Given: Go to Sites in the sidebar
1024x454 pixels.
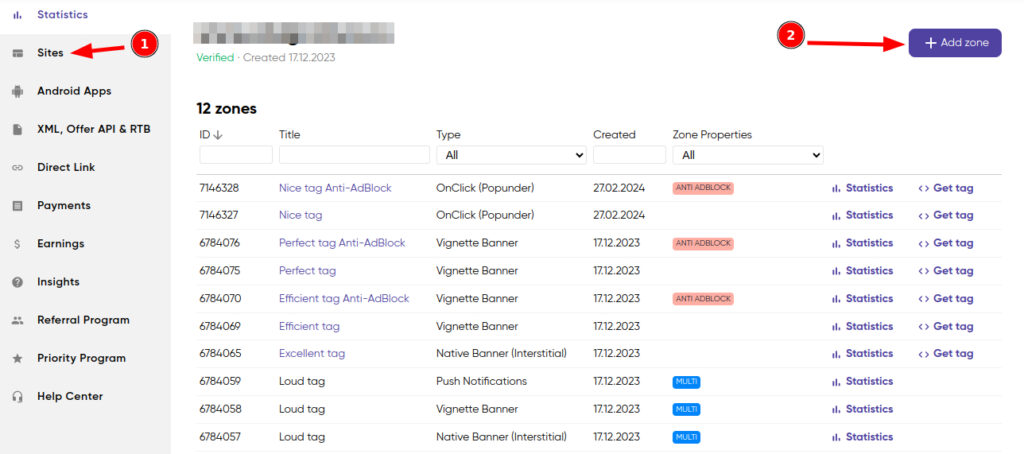Looking at the screenshot, I should [x=50, y=53].
